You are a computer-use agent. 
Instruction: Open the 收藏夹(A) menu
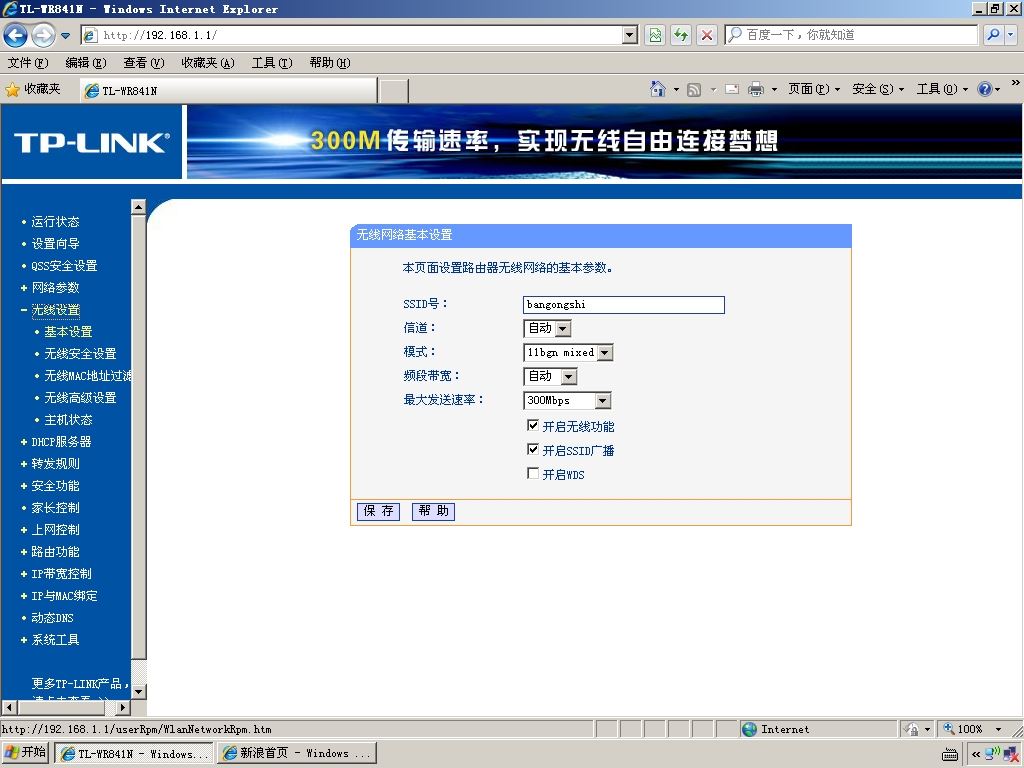click(x=208, y=63)
